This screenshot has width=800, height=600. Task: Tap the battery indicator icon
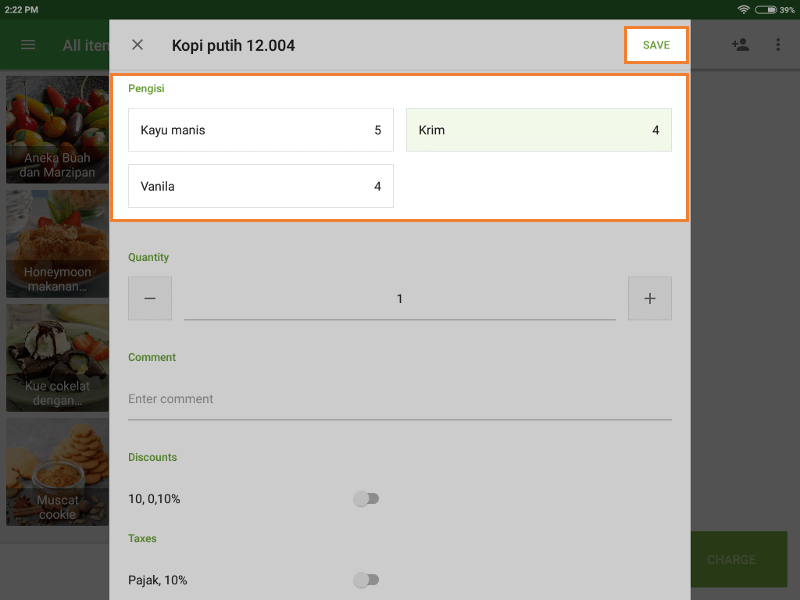click(765, 9)
